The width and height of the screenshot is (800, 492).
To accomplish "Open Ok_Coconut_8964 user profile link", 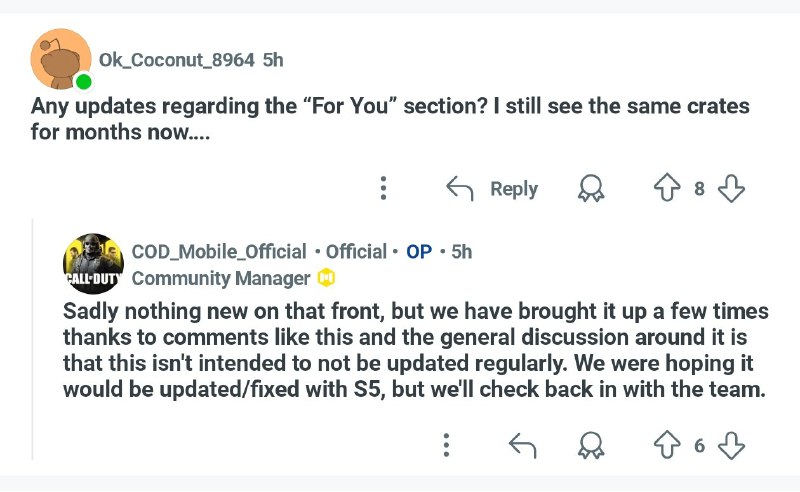I will point(177,60).
